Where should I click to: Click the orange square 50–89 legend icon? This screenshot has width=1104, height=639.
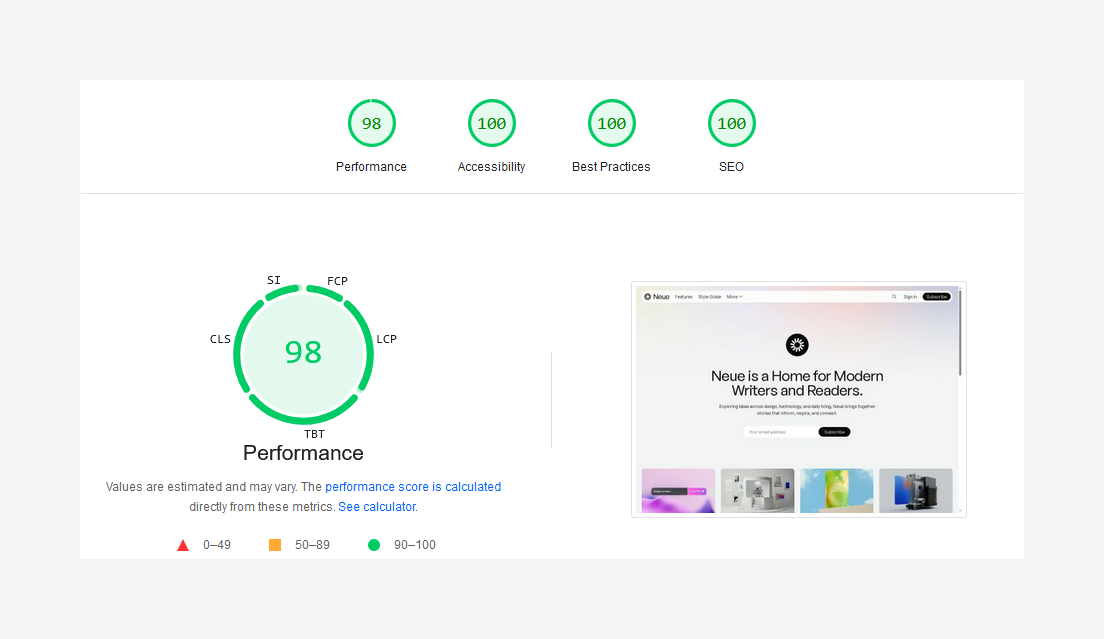[x=275, y=545]
